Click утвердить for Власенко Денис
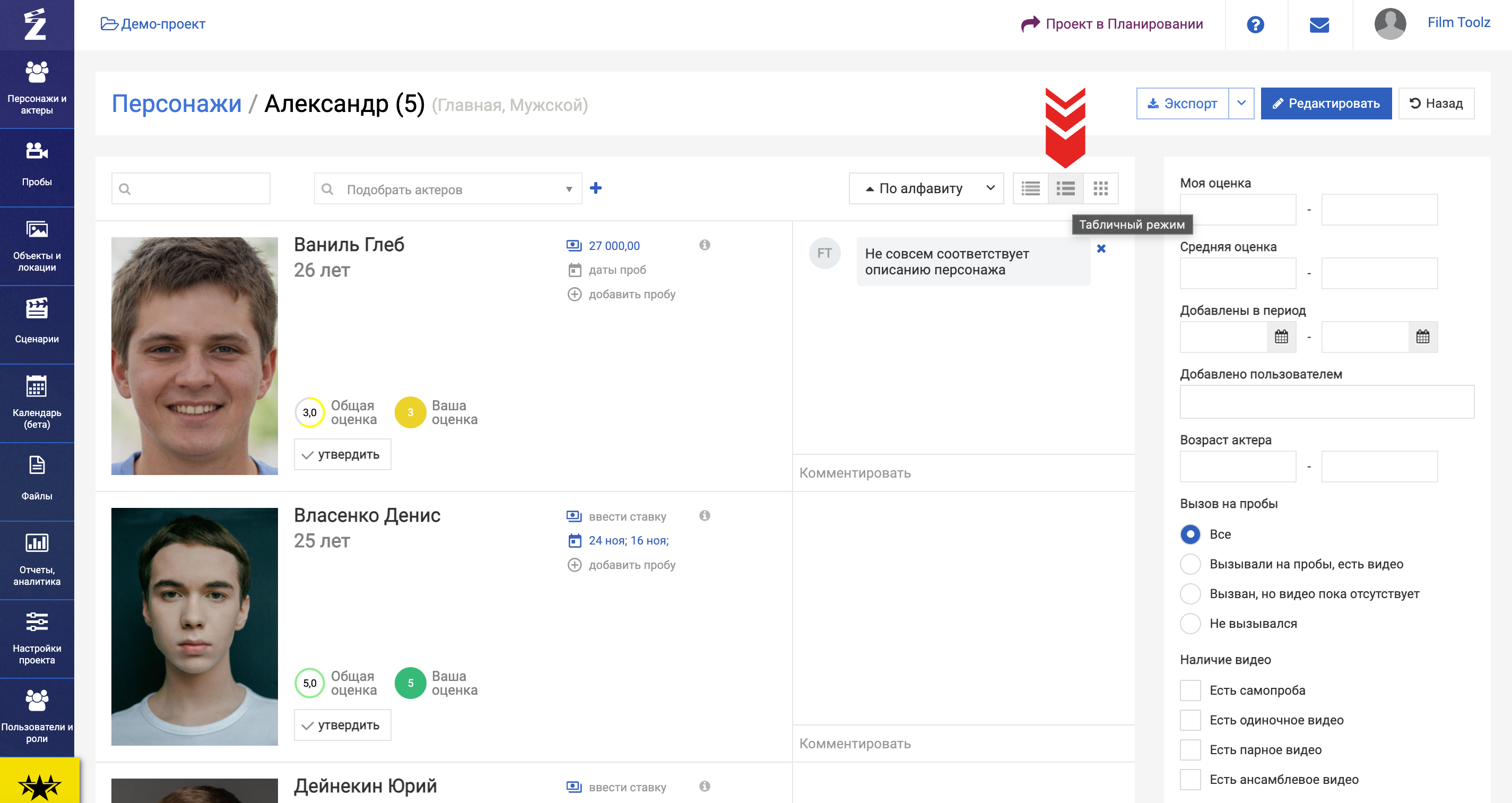Screen dimensions: 1512x803 pos(342,725)
